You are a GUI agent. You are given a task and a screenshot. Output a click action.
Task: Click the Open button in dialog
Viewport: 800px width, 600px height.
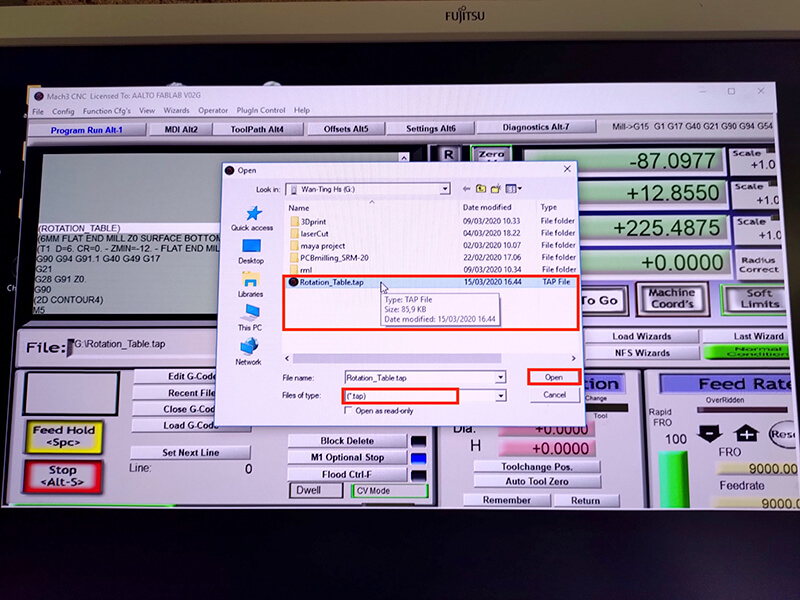point(553,377)
